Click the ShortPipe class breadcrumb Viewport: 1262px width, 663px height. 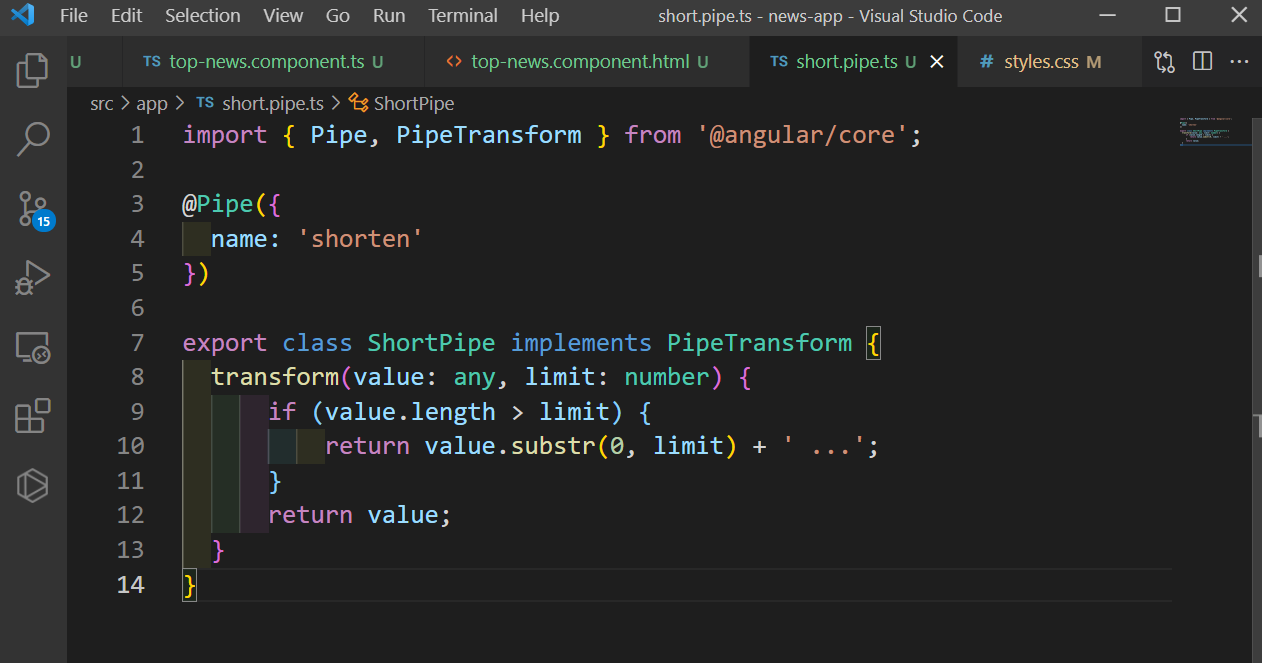402,103
